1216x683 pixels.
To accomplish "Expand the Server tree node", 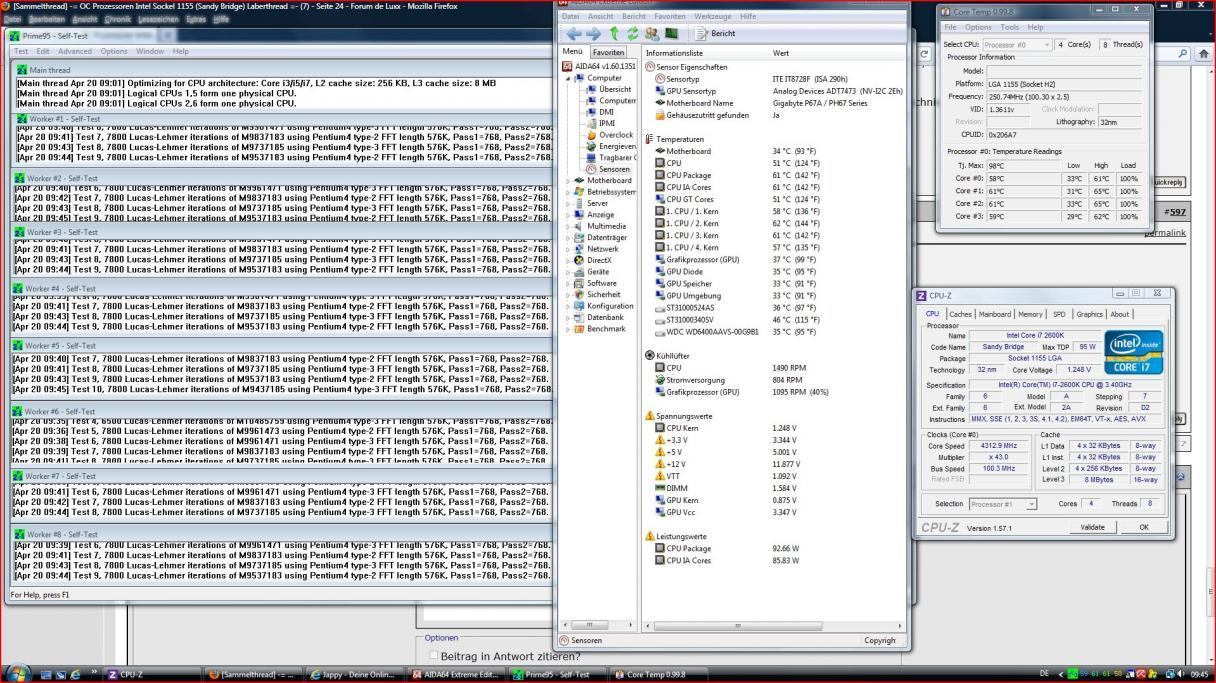I will [568, 203].
